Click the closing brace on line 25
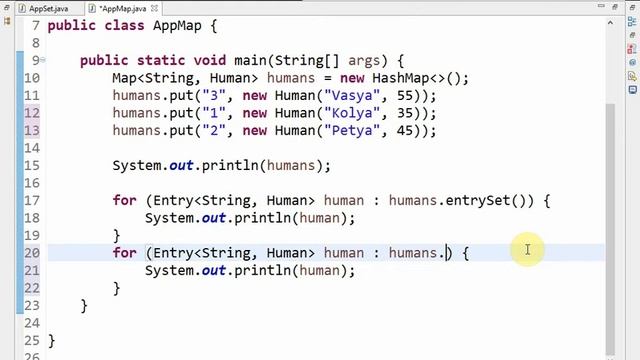 [x=51, y=340]
